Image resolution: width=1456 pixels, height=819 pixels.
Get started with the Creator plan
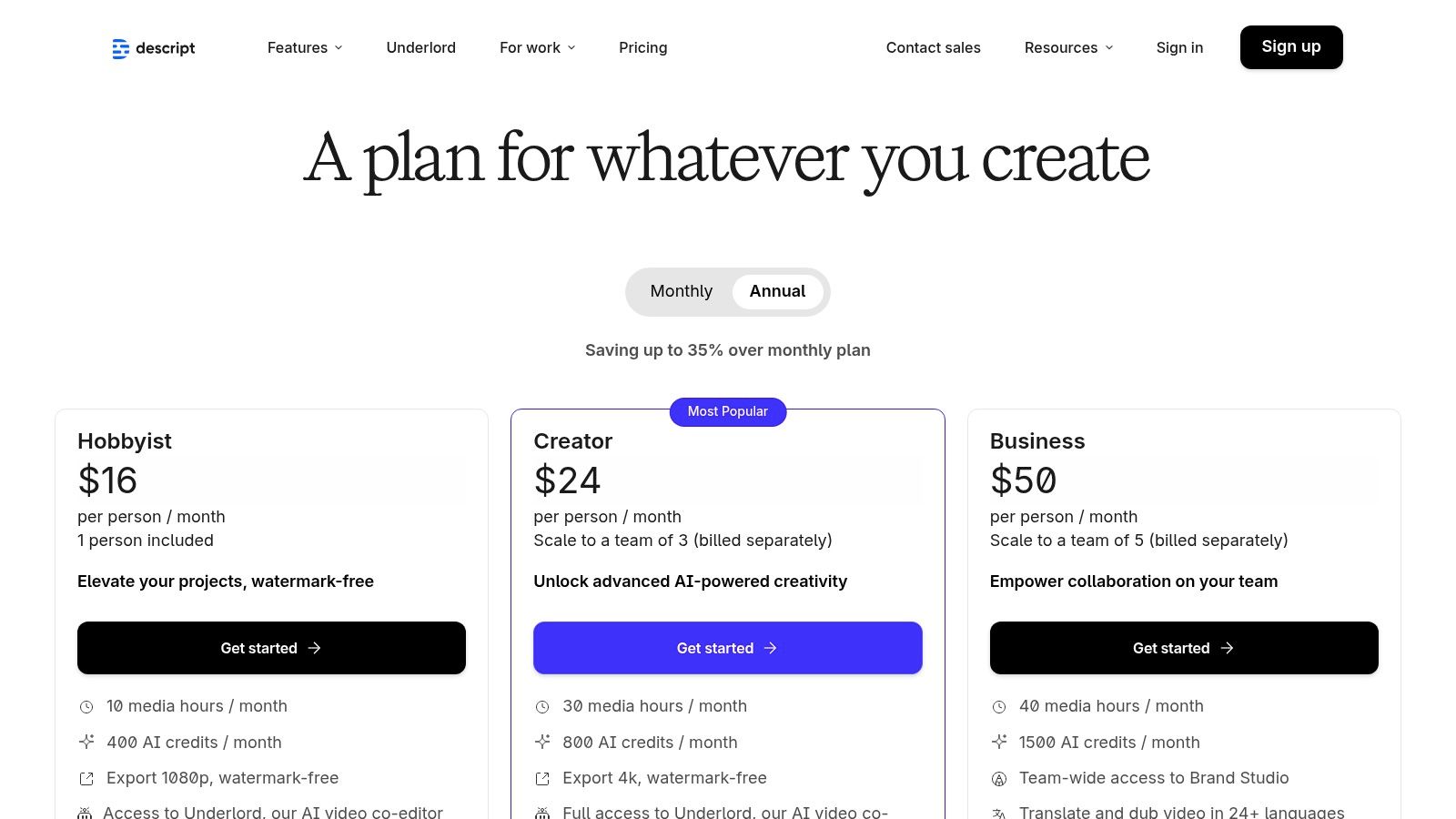[727, 648]
